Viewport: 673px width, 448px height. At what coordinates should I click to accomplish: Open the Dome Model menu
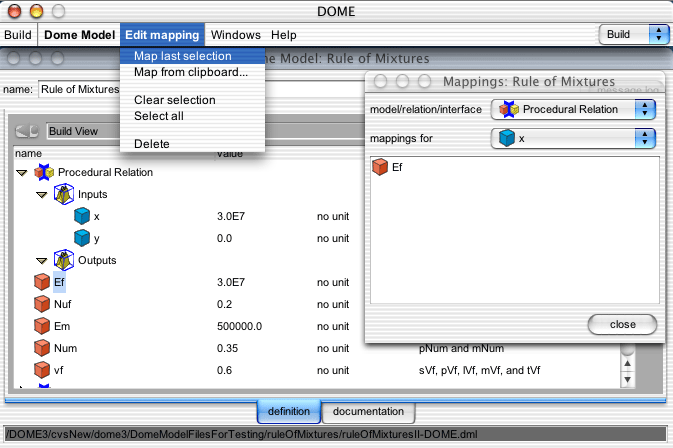(79, 35)
